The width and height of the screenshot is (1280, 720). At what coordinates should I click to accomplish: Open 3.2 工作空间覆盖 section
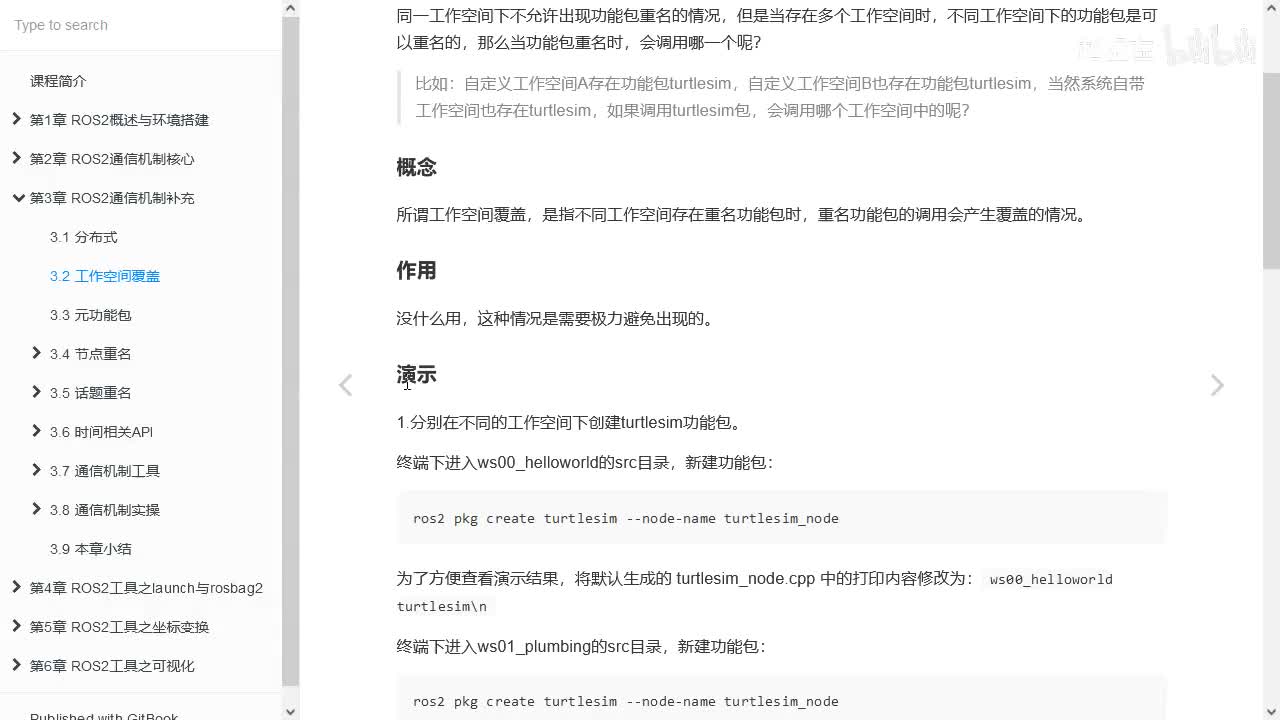105,276
